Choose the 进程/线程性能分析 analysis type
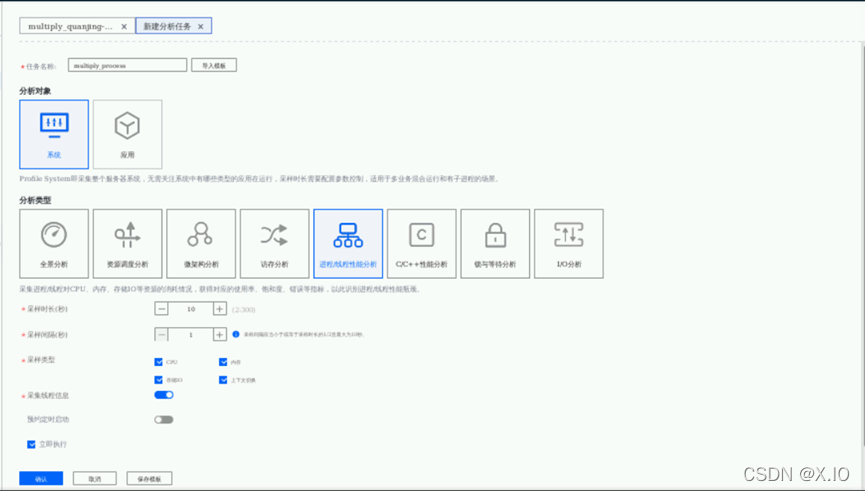The width and height of the screenshot is (865, 491). click(348, 244)
